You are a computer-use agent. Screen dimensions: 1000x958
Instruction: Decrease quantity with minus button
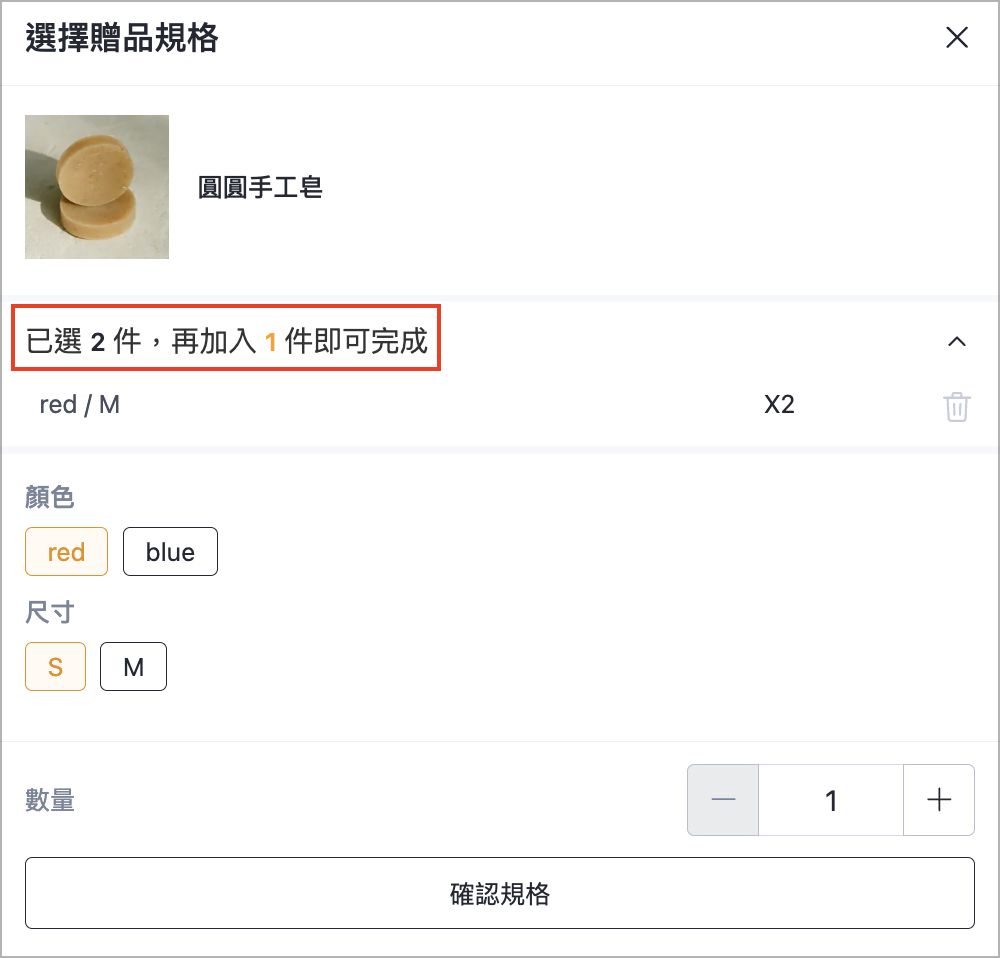point(723,800)
